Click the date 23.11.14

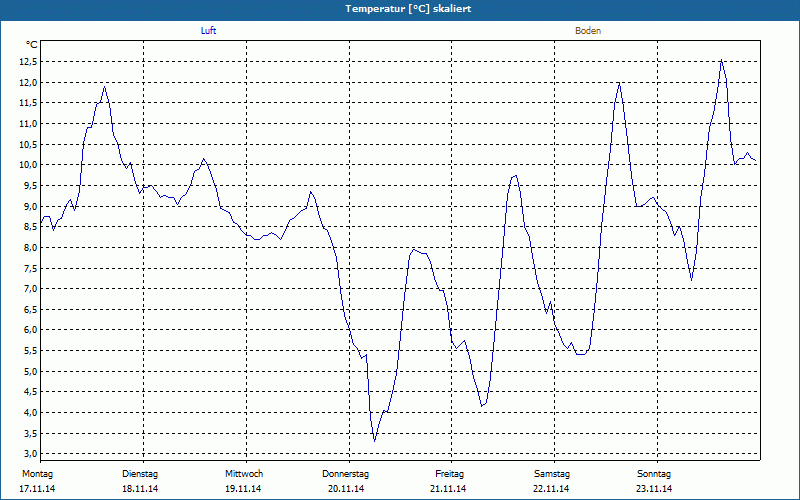coord(654,489)
